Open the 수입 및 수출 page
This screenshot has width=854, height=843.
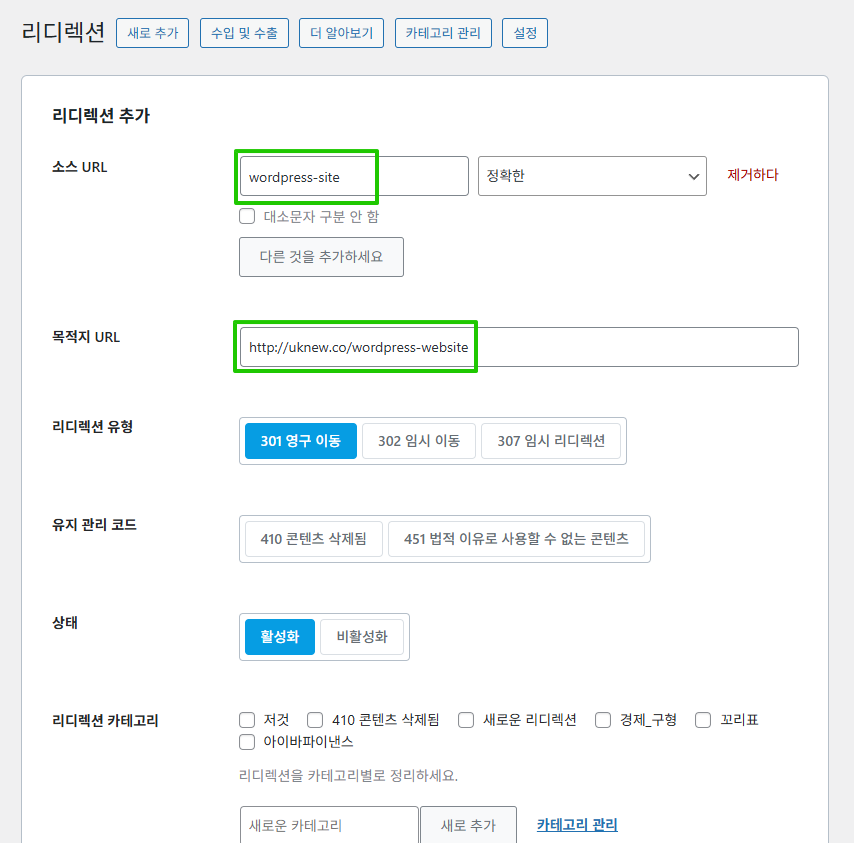[x=244, y=33]
